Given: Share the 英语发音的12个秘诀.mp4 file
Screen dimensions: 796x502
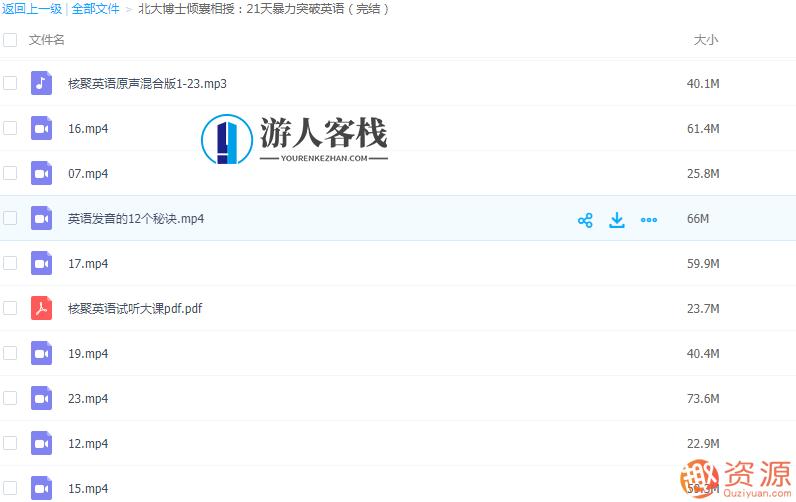Looking at the screenshot, I should [x=585, y=220].
